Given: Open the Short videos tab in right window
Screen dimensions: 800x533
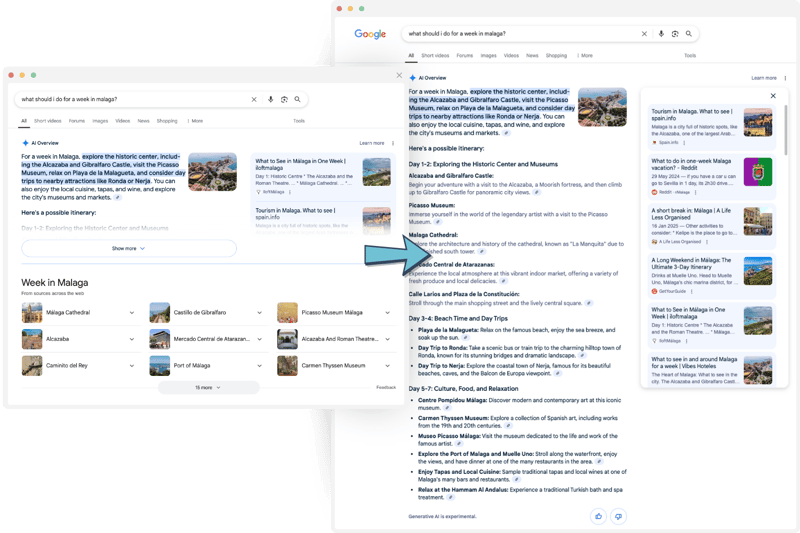Looking at the screenshot, I should 435,56.
